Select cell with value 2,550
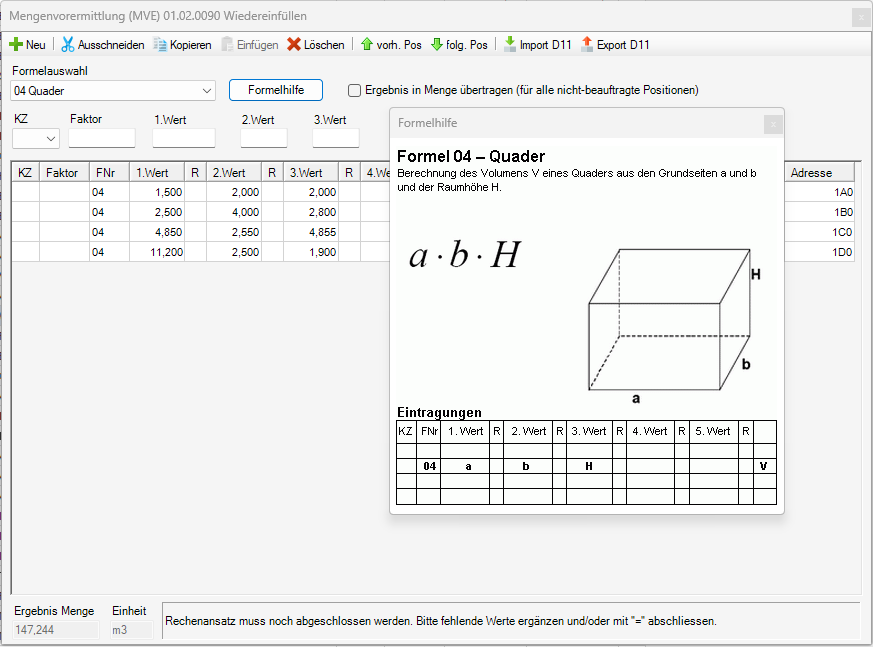The height and width of the screenshot is (647, 873). point(234,232)
